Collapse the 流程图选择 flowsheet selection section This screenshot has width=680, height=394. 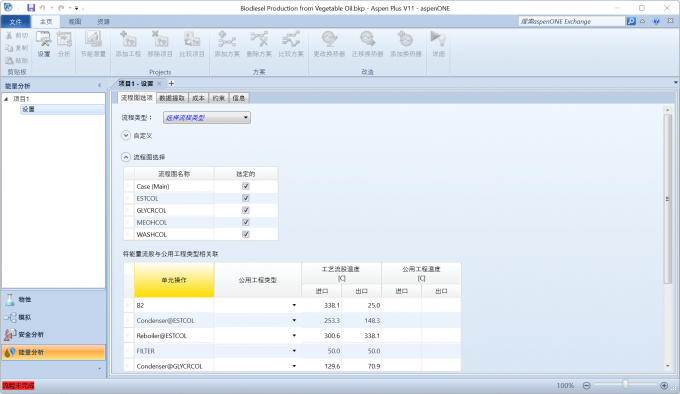(x=126, y=157)
